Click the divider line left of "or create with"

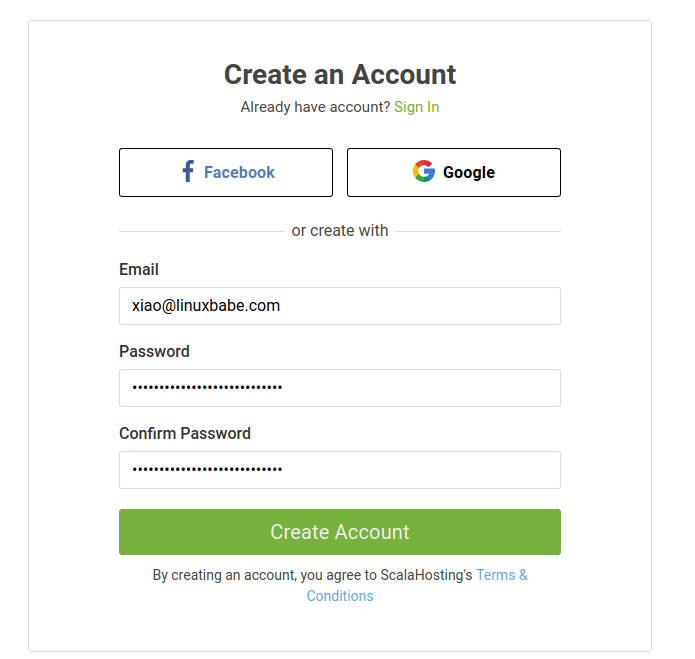click(200, 231)
